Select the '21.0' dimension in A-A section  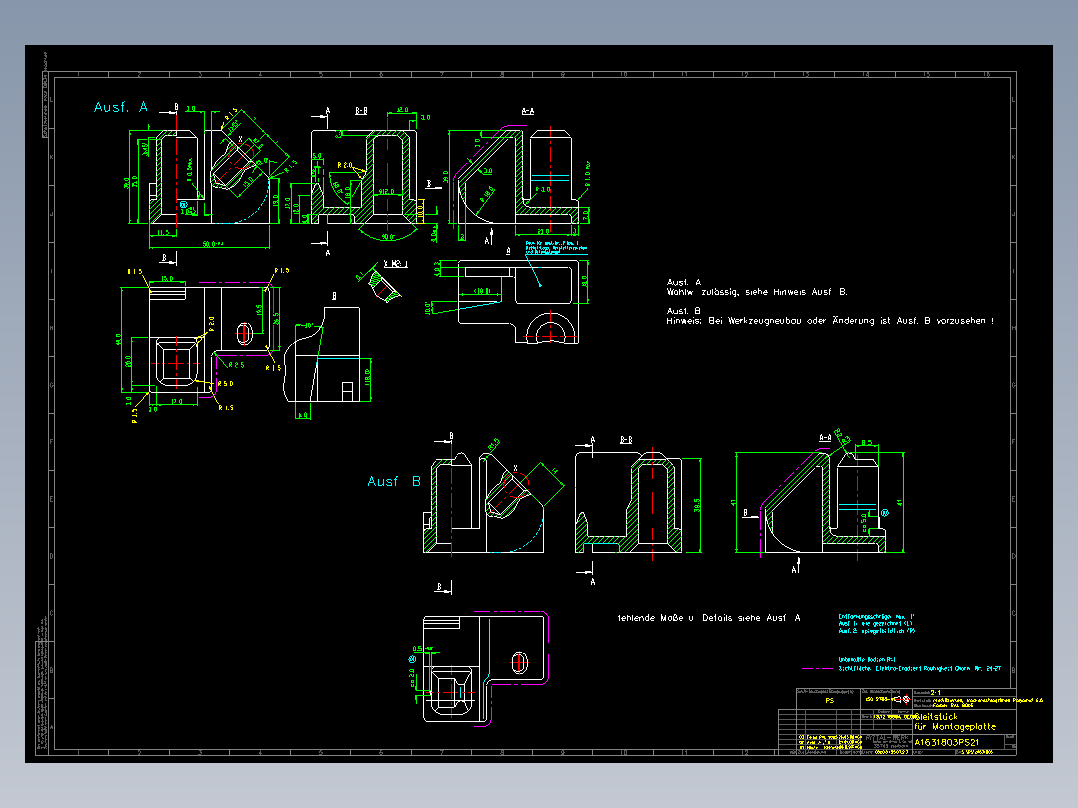point(543,232)
